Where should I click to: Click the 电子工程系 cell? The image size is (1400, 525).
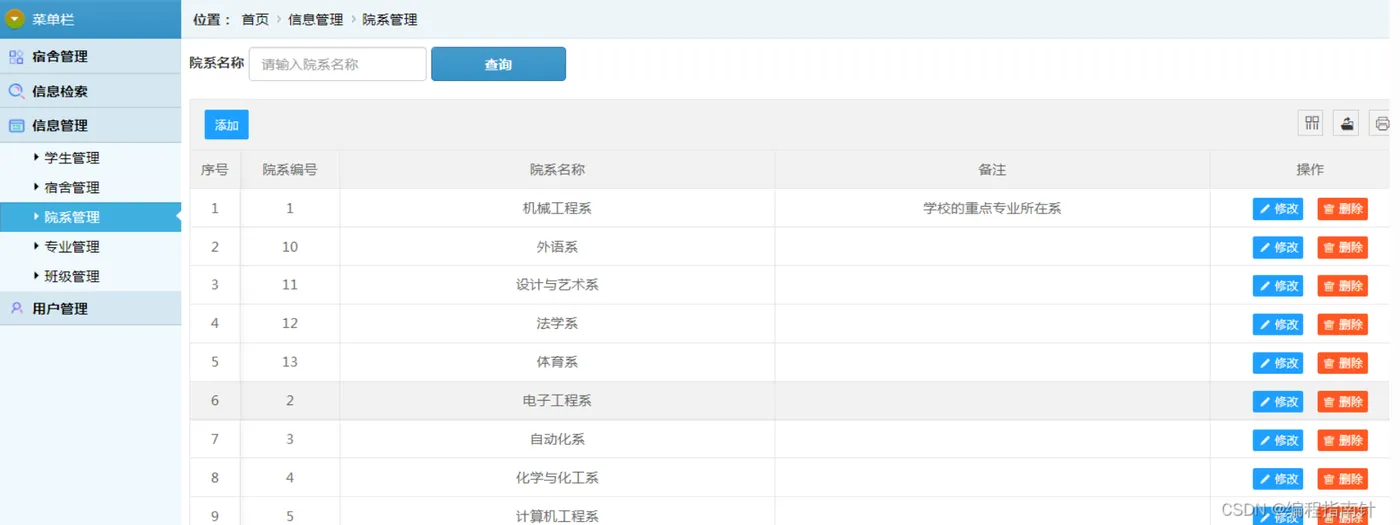pyautogui.click(x=557, y=401)
